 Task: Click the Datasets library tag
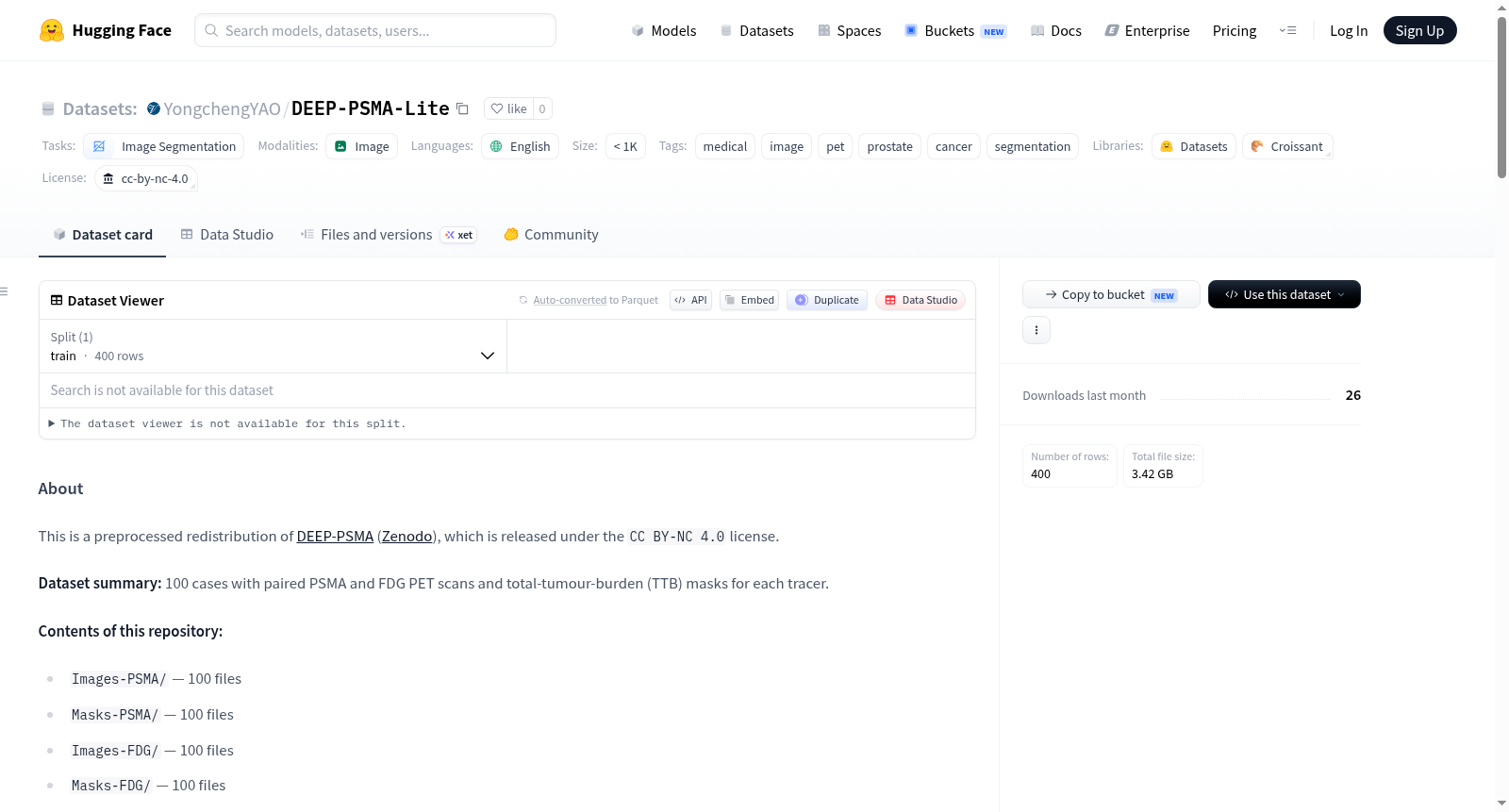click(x=1194, y=146)
